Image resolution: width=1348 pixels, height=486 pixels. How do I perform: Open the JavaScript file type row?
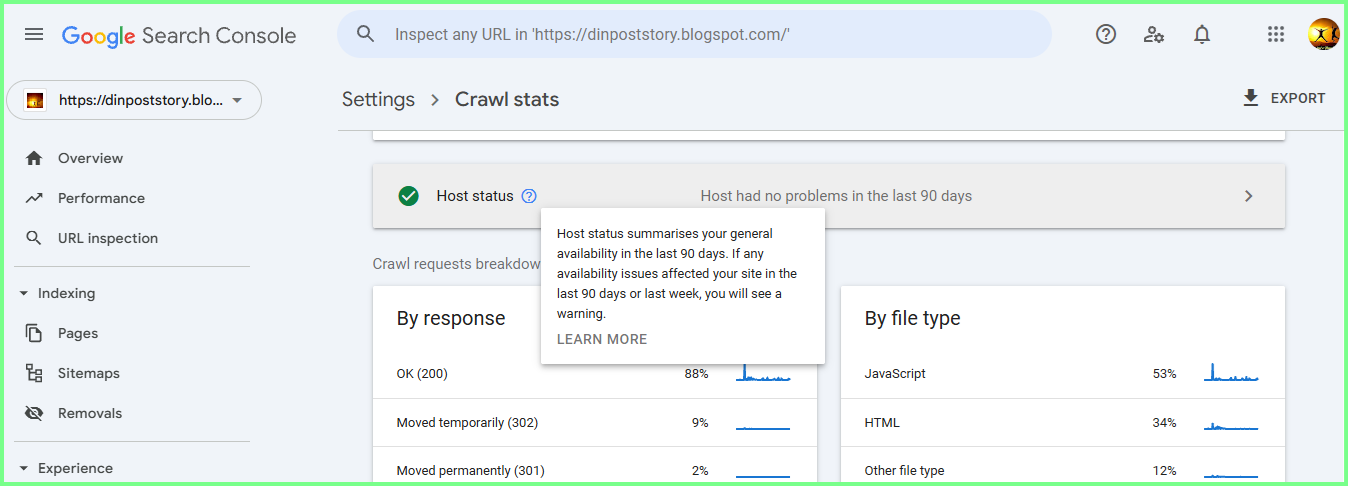tap(1063, 374)
